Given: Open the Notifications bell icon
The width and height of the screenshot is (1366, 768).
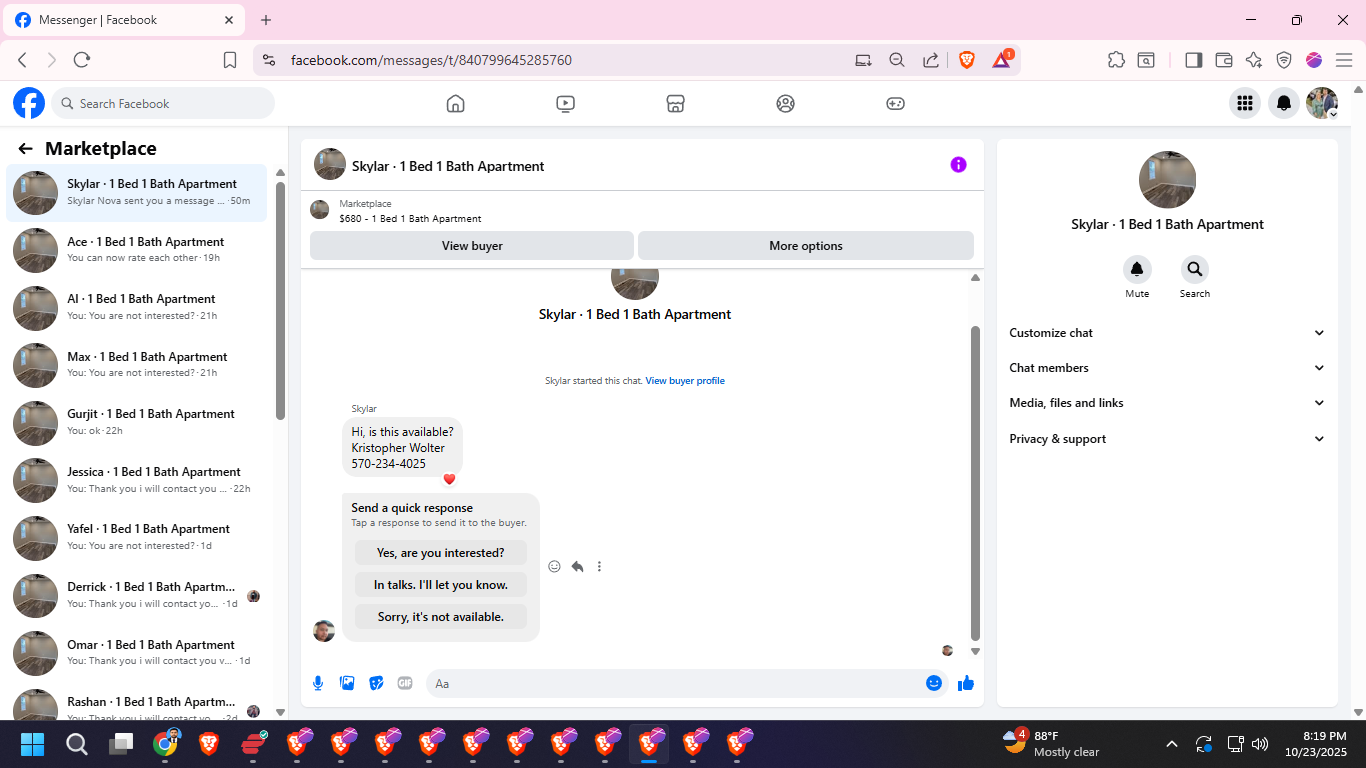Looking at the screenshot, I should pos(1284,103).
